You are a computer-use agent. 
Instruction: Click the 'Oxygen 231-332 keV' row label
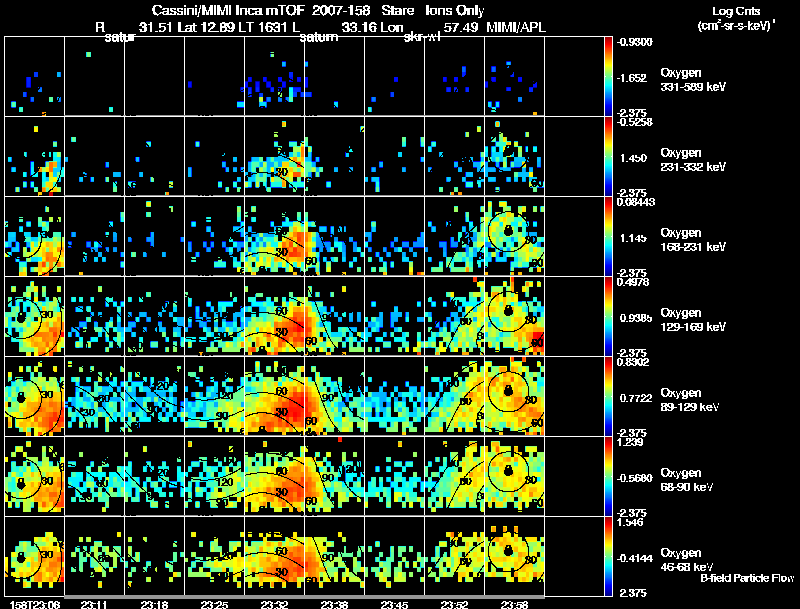[x=693, y=160]
